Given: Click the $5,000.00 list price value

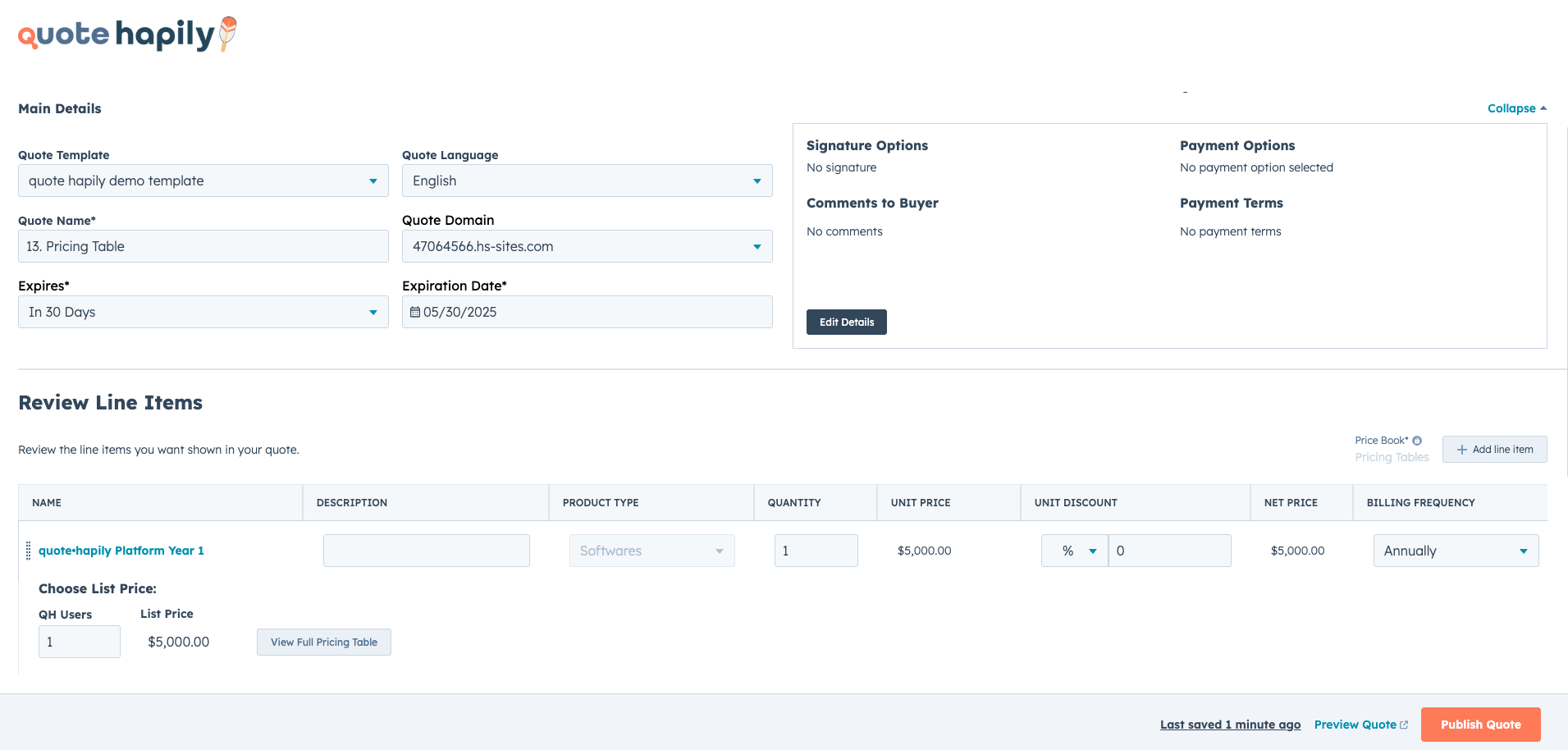Looking at the screenshot, I should pyautogui.click(x=179, y=642).
